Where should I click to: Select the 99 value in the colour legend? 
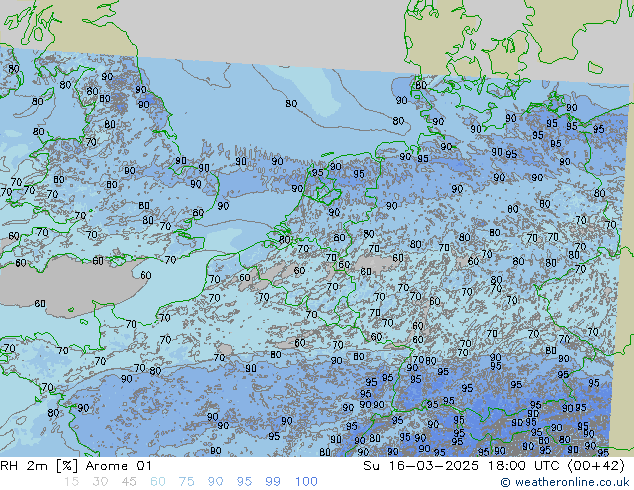click(273, 482)
